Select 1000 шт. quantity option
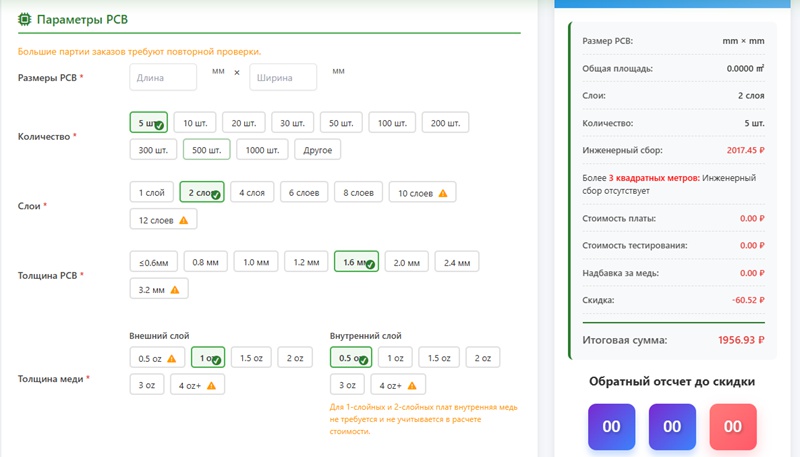 click(x=262, y=150)
